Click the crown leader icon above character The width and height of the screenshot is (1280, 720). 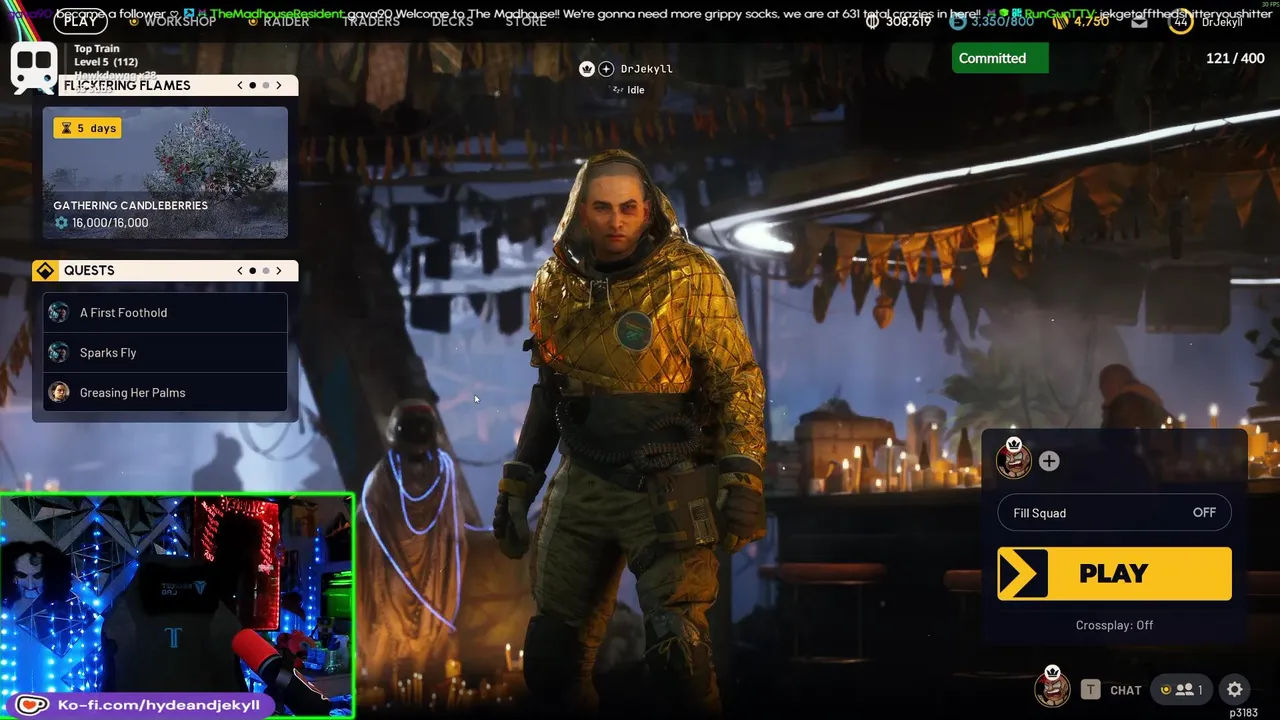[587, 69]
